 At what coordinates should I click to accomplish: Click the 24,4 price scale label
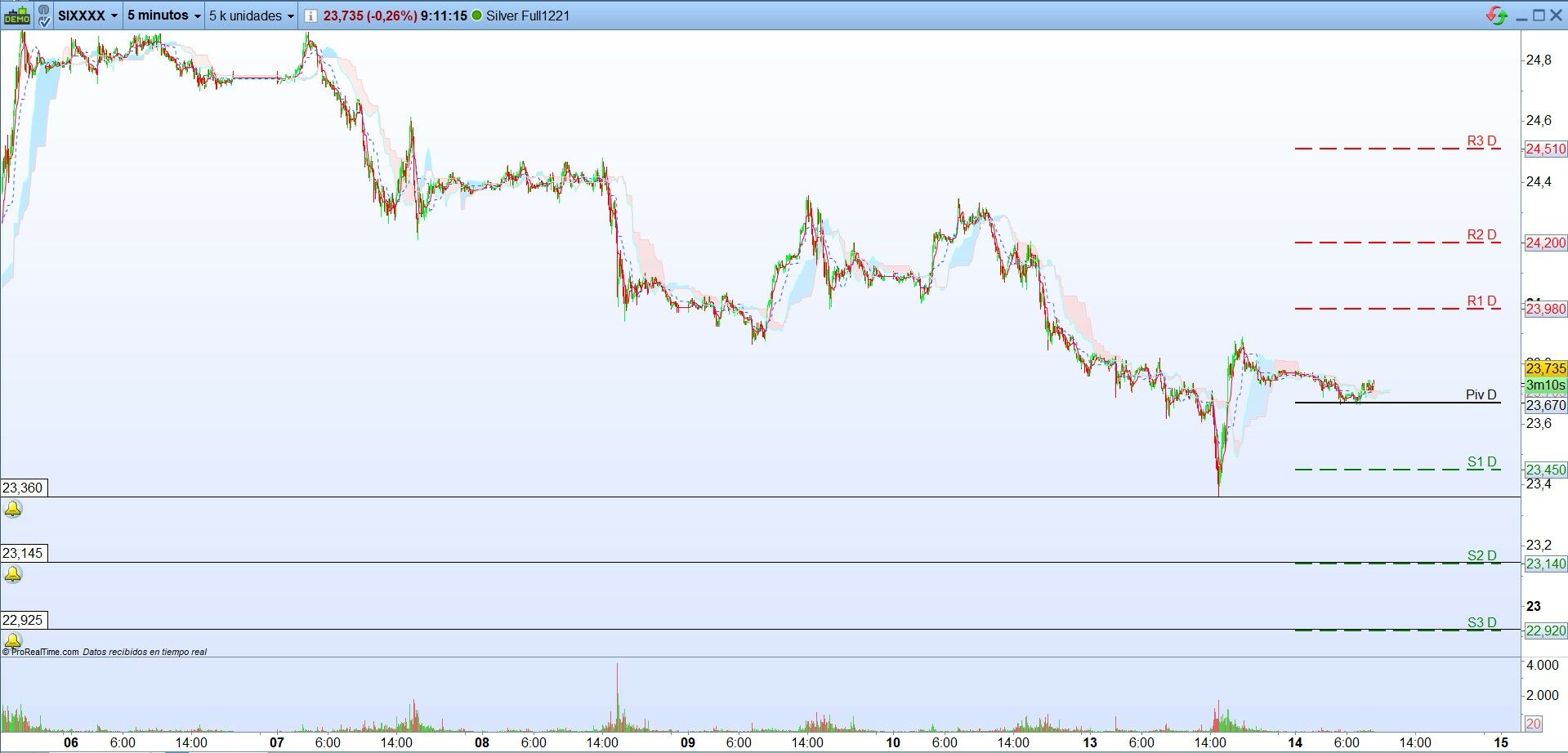(1539, 181)
